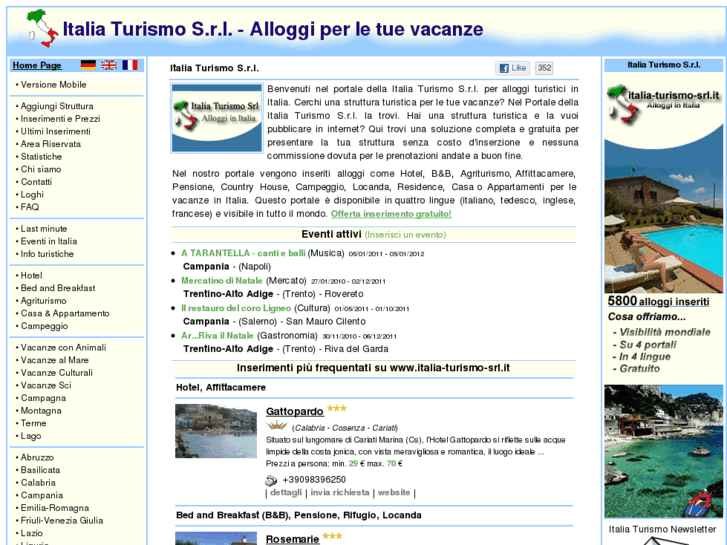Open the FAQ page
Screen dimensions: 727x545
pyautogui.click(x=30, y=207)
